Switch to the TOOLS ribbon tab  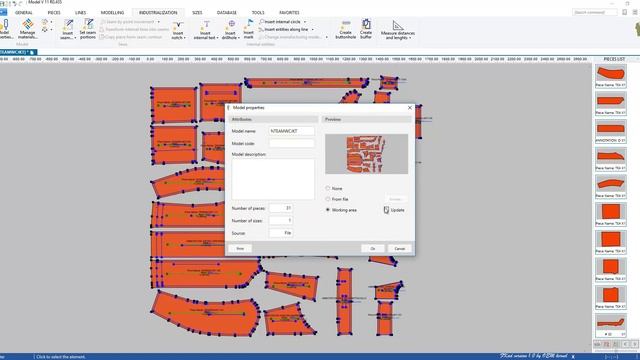coord(258,13)
